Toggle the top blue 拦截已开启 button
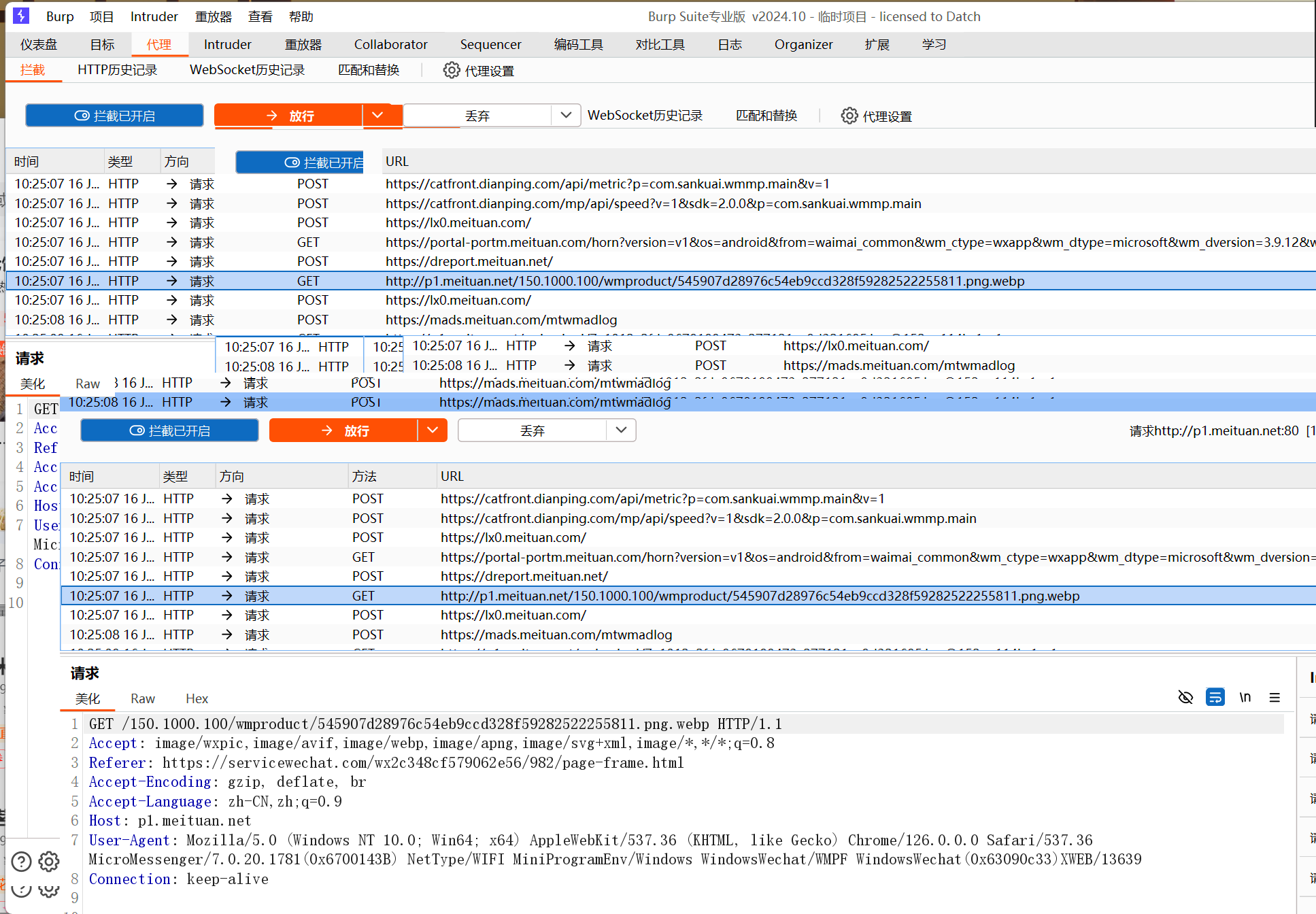This screenshot has height=914, width=1316. [114, 116]
